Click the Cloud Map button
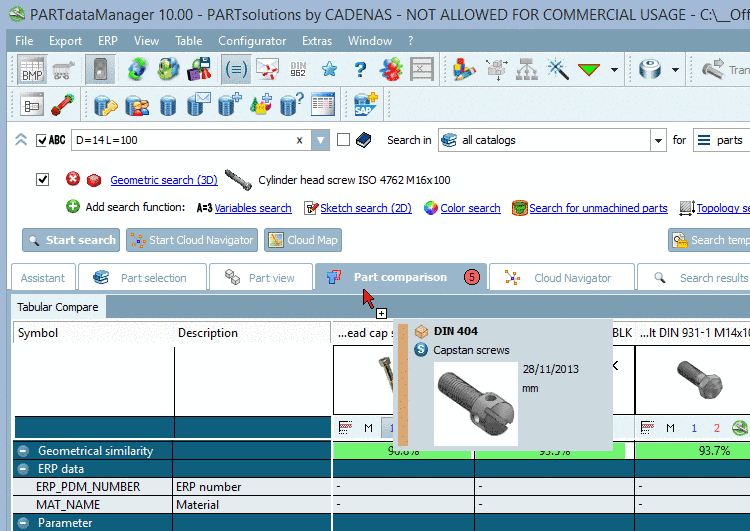750x531 pixels. point(303,240)
